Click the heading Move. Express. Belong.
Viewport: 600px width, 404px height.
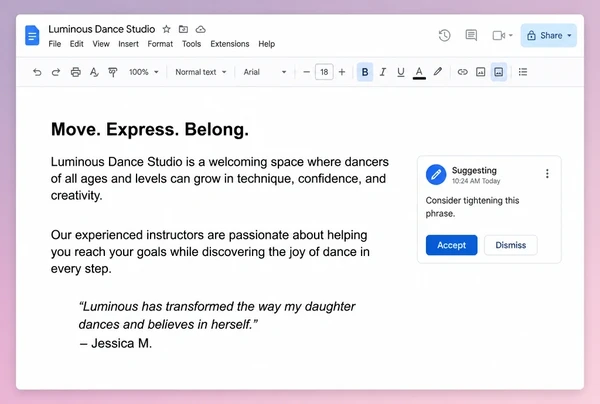click(x=150, y=130)
